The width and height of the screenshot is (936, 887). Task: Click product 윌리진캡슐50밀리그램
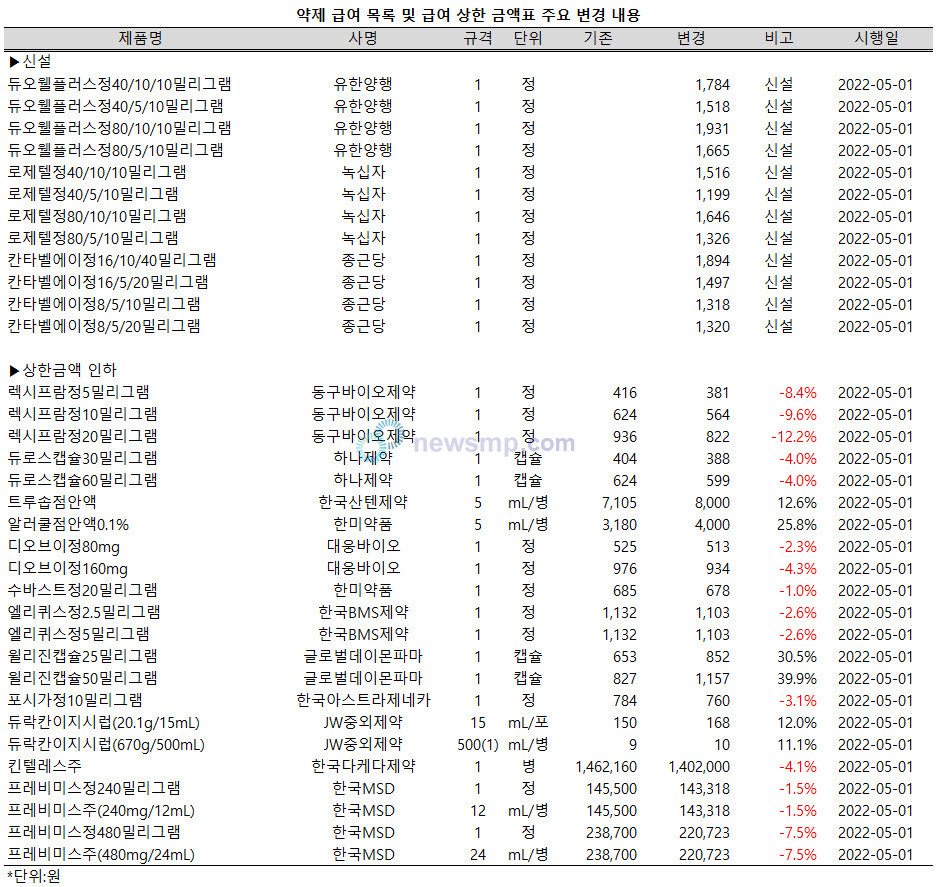click(x=82, y=678)
